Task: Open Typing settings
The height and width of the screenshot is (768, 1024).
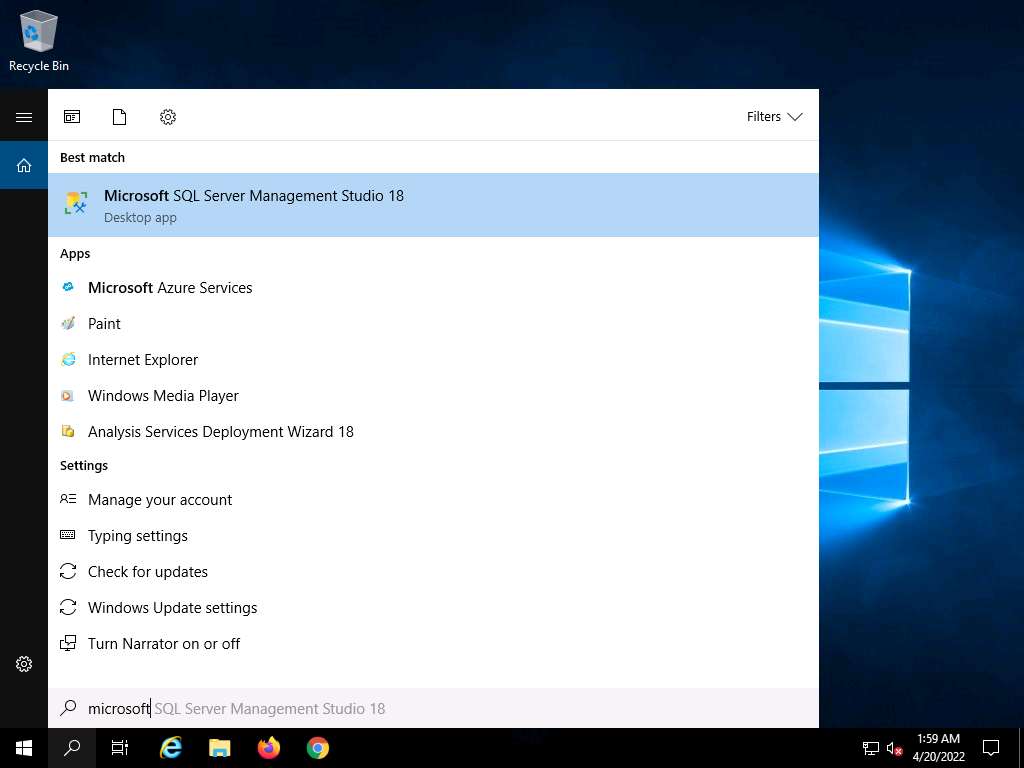Action: click(x=138, y=536)
